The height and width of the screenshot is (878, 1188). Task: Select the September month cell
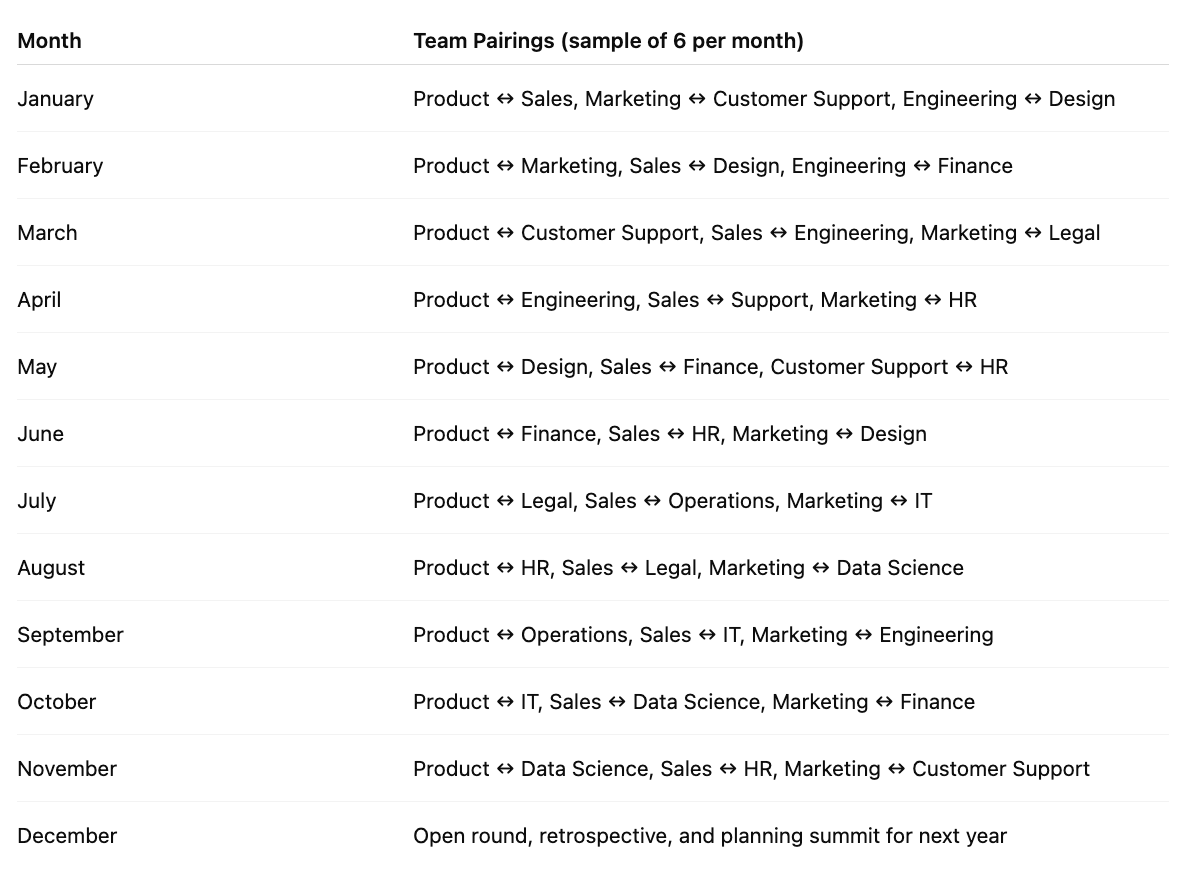(x=70, y=635)
